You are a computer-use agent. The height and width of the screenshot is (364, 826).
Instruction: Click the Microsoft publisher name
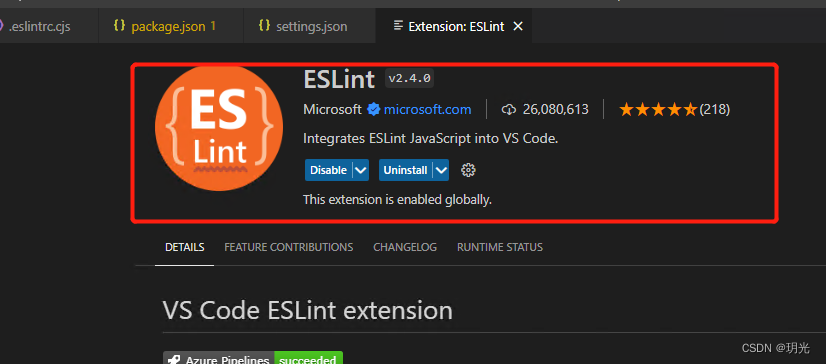tap(332, 110)
